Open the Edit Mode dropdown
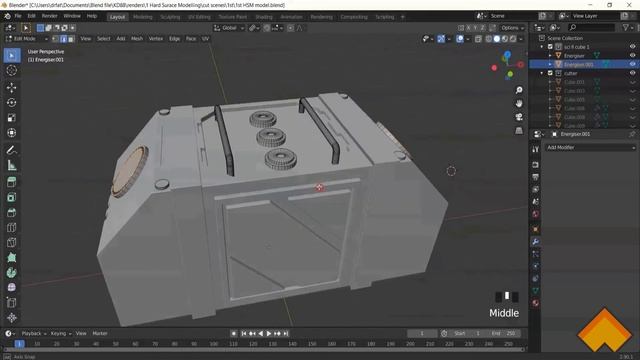 coord(27,39)
